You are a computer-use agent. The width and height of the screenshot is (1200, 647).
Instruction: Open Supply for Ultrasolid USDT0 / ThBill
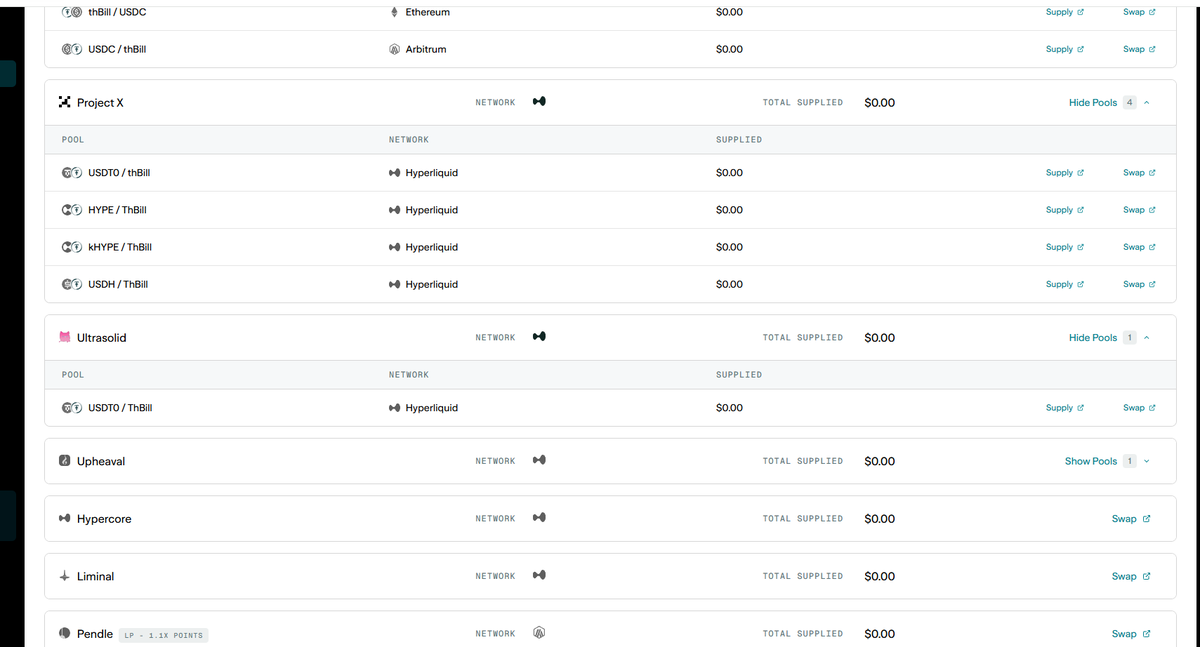point(1065,408)
